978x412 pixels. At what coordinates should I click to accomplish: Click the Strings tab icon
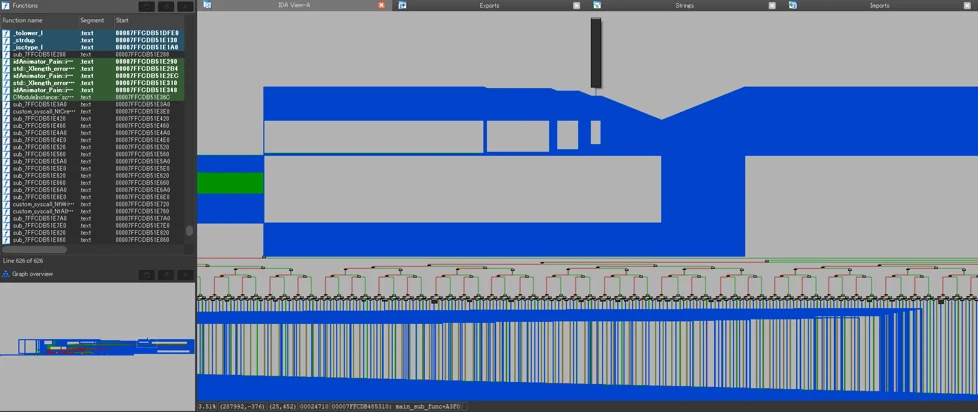(598, 5)
